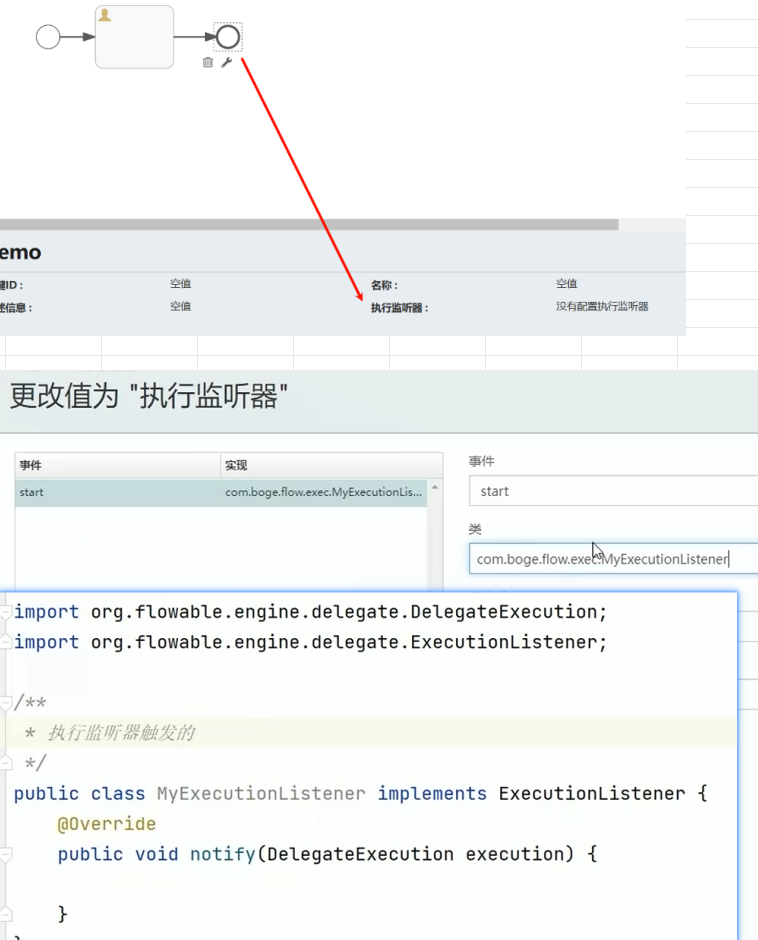
Task: Delete the selected end event with trash icon
Action: click(x=207, y=62)
